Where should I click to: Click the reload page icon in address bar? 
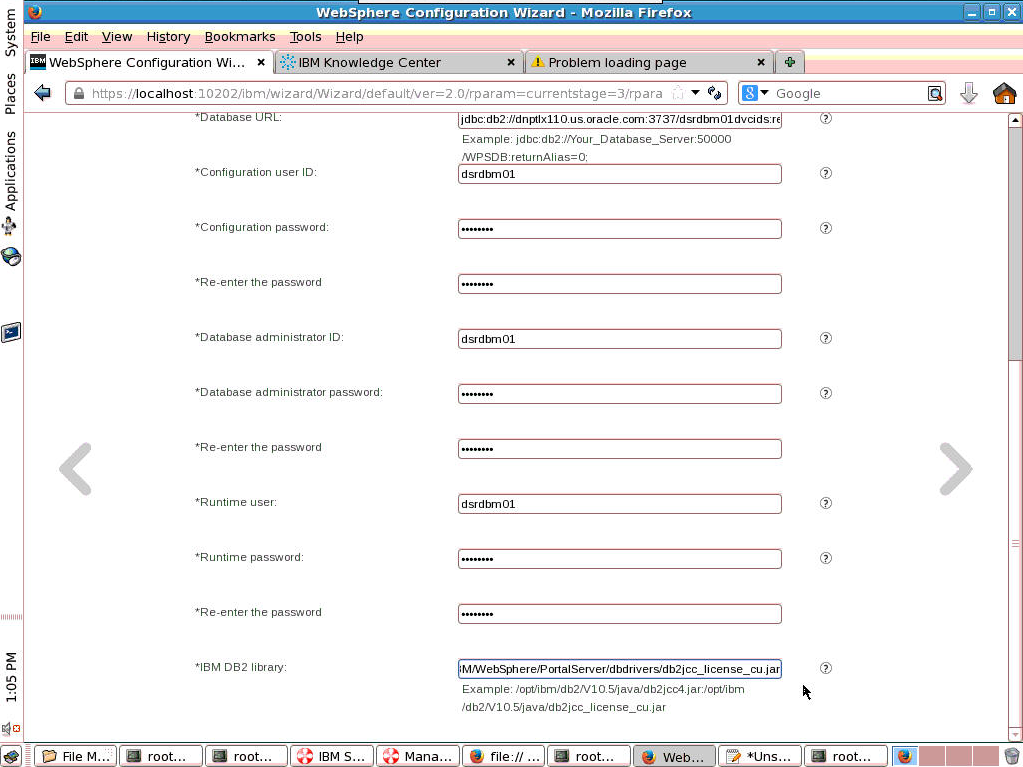[x=714, y=93]
